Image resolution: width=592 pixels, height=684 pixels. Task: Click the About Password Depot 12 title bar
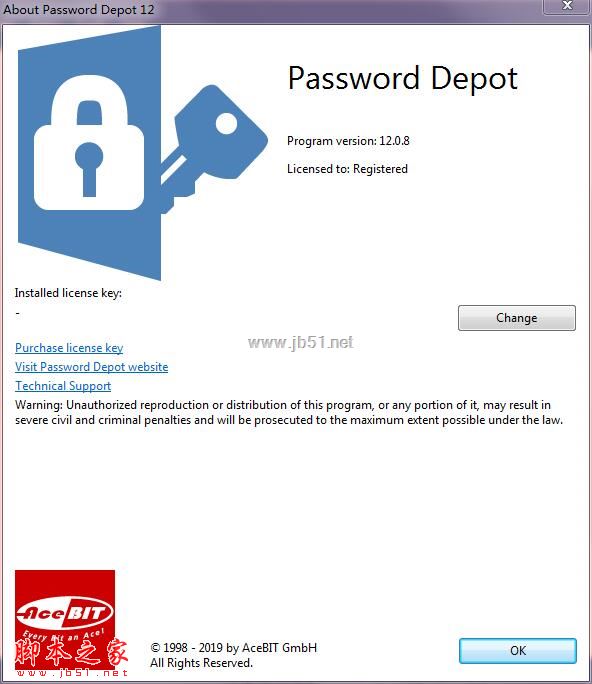coord(270,9)
